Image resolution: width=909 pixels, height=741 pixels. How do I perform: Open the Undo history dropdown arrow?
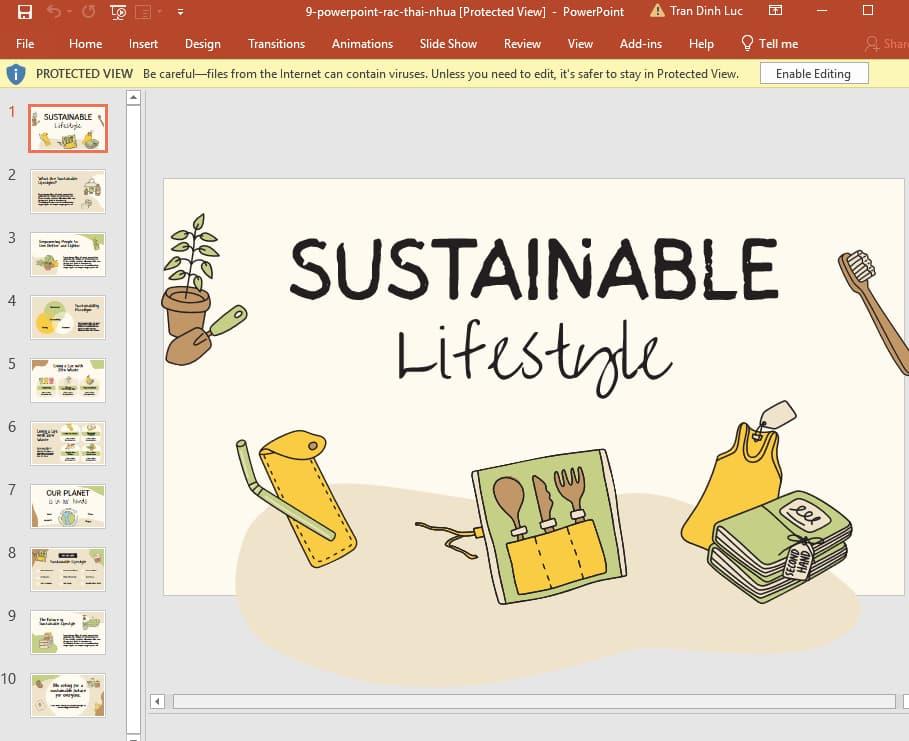pyautogui.click(x=68, y=11)
